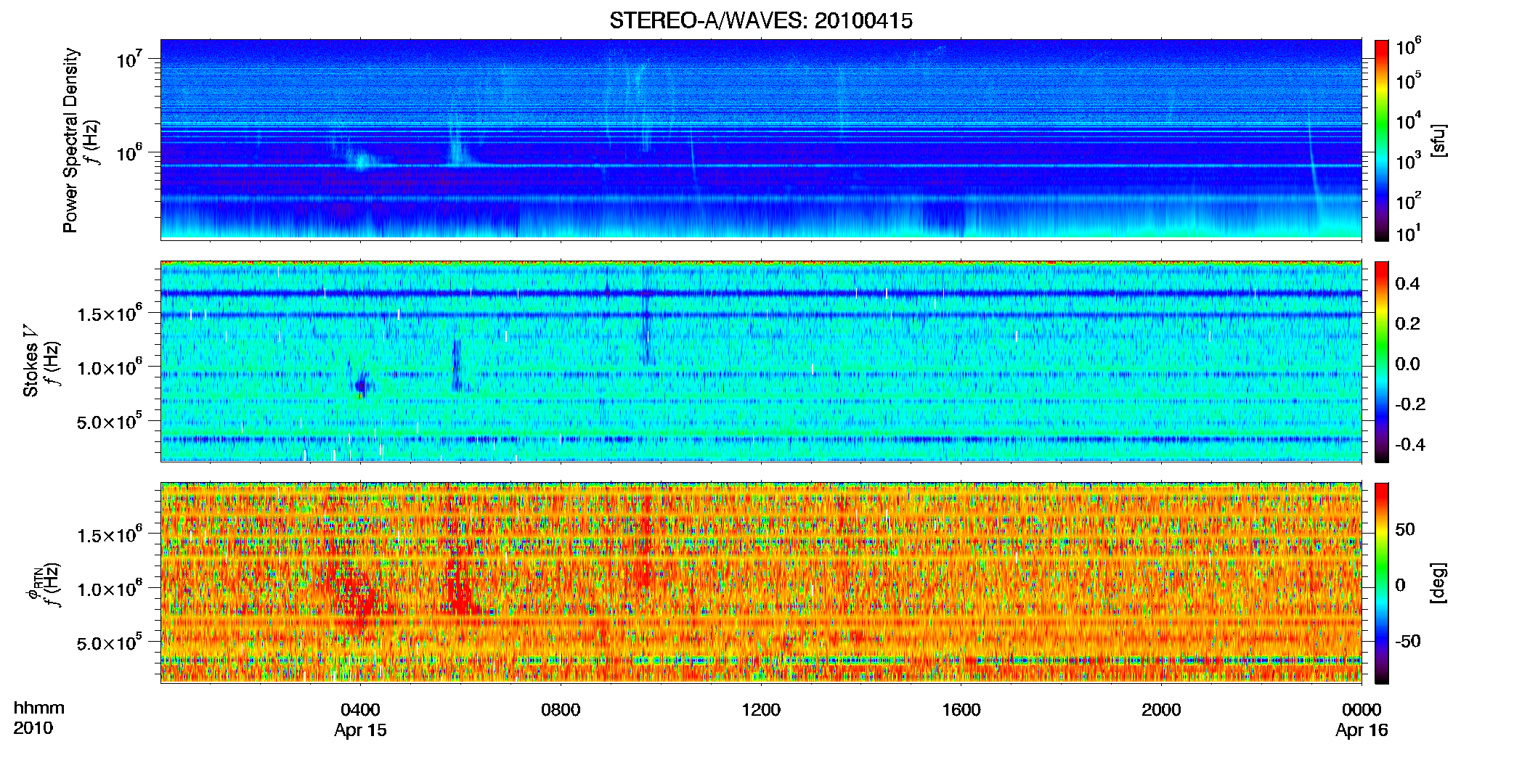Click the Power Spectral Density axis label
This screenshot has height=784, width=1522.
click(70, 140)
